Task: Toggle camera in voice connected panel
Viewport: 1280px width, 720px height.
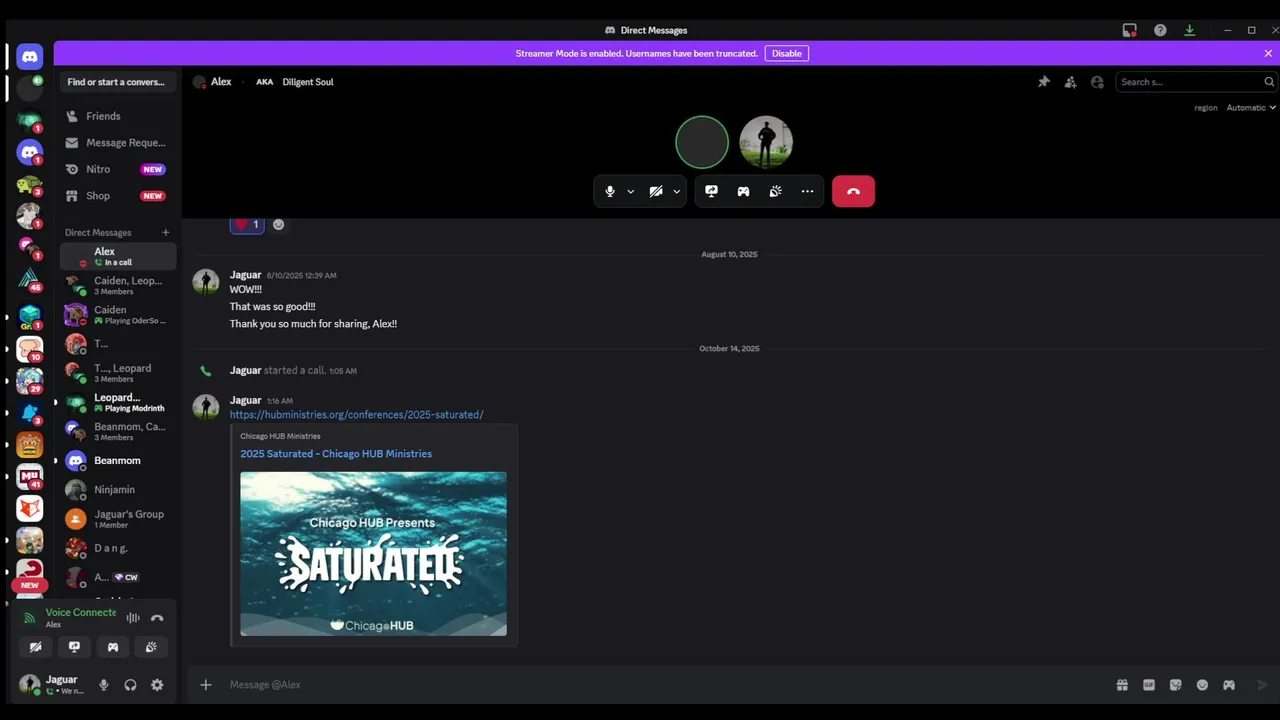Action: click(36, 647)
